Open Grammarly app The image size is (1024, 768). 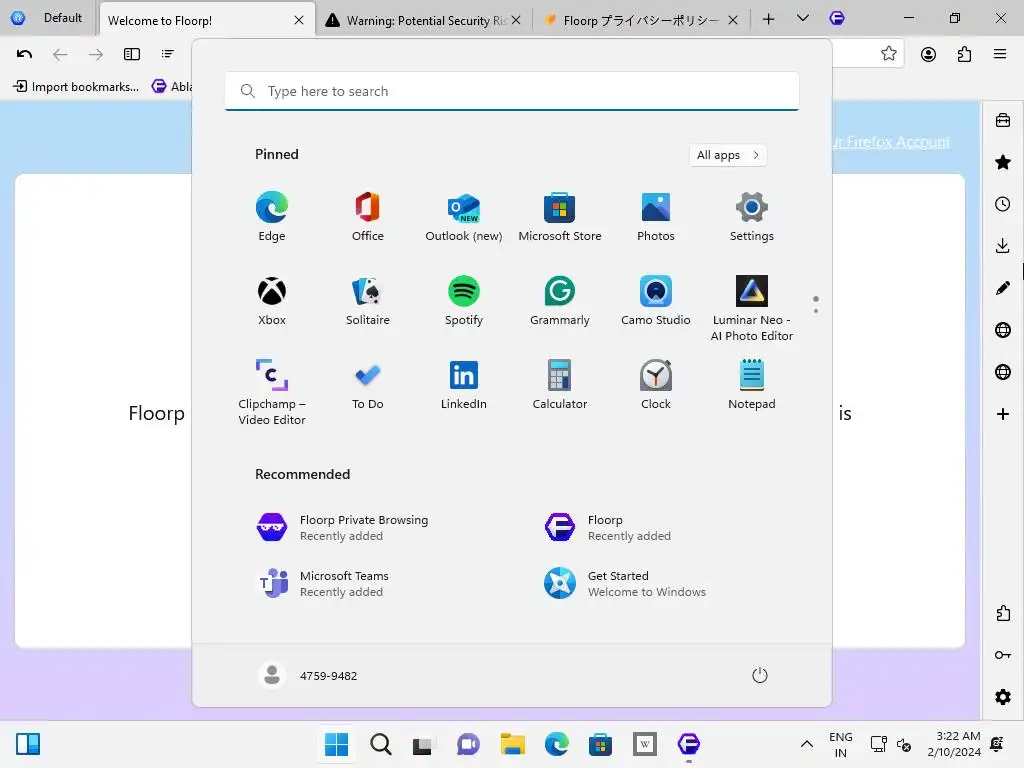click(560, 300)
